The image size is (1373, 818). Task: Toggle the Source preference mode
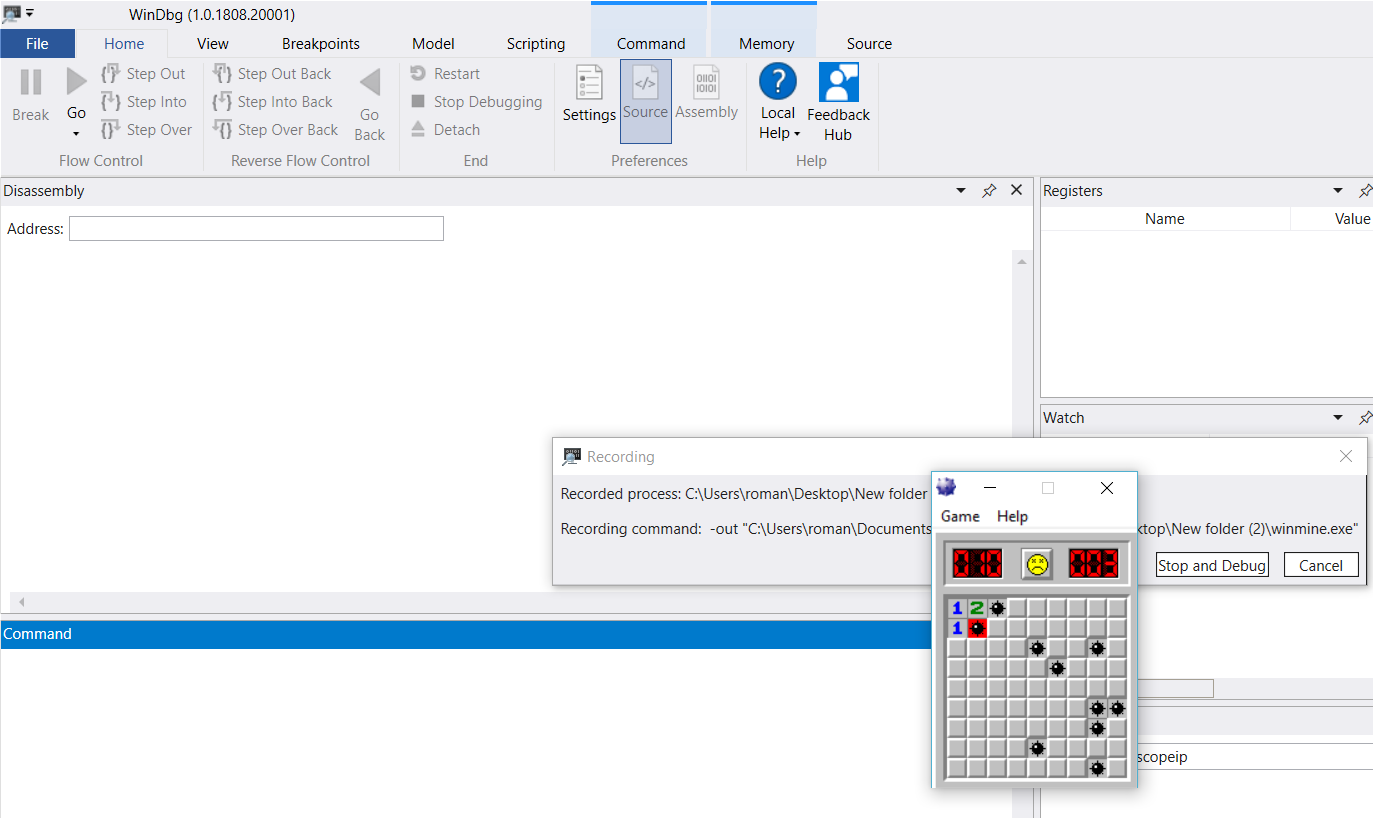pyautogui.click(x=645, y=101)
